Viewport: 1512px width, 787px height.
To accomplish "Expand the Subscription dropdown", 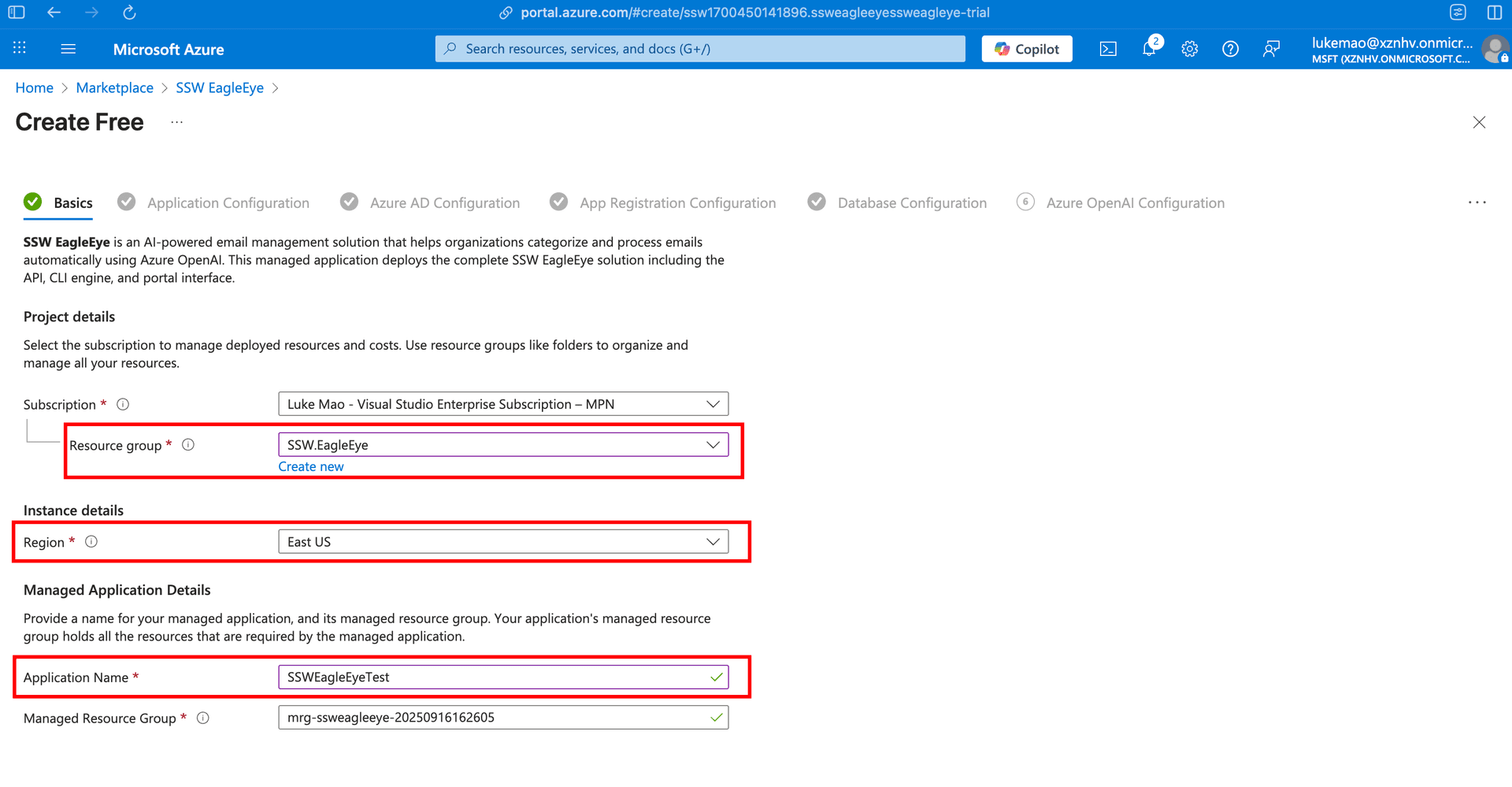I will tap(502, 404).
